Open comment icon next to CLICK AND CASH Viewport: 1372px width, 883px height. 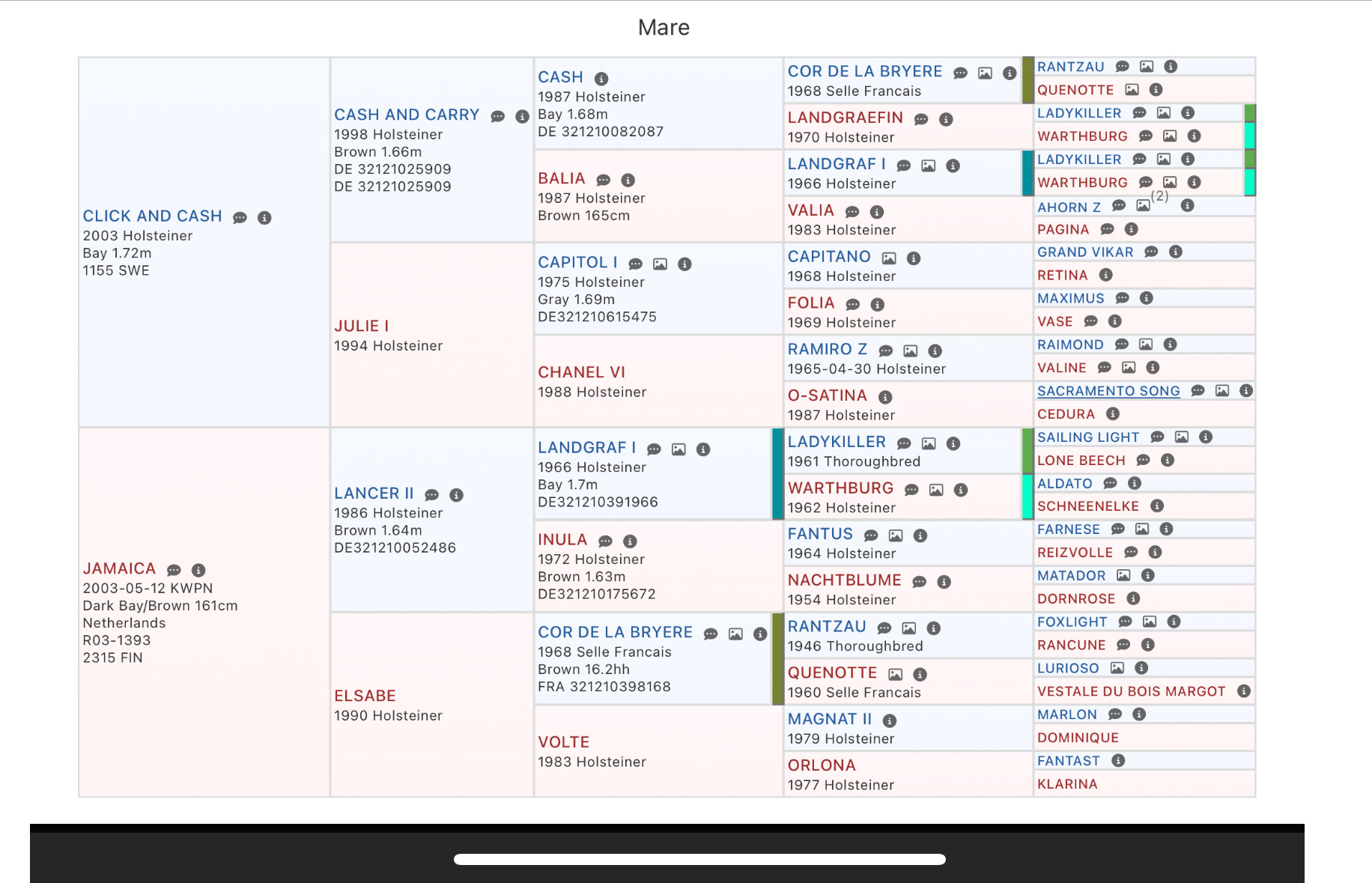point(240,218)
